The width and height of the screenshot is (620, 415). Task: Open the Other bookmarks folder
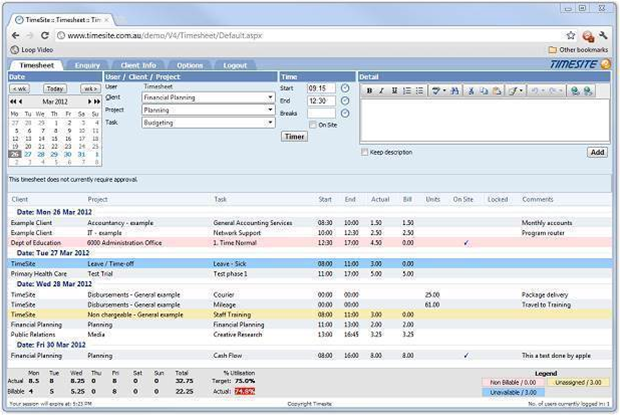click(578, 50)
